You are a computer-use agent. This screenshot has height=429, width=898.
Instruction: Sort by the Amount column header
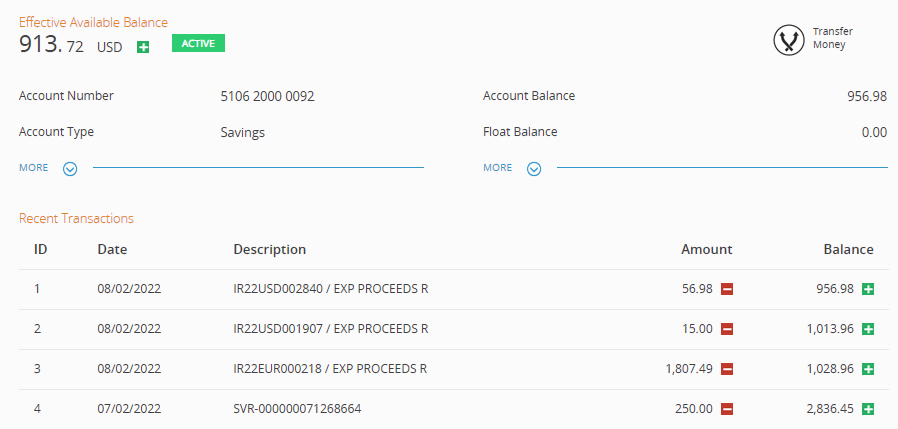pos(706,249)
